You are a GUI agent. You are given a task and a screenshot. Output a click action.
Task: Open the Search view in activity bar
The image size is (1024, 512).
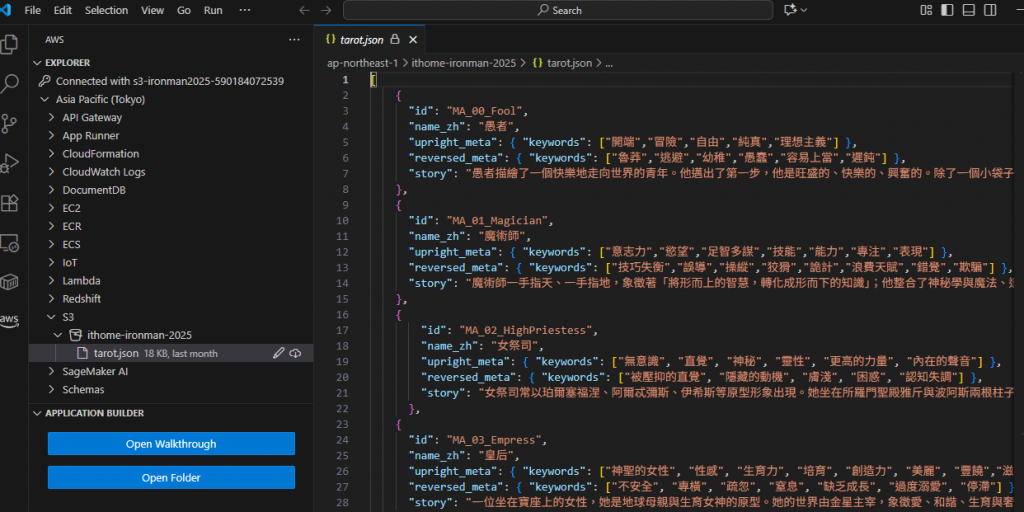9,84
